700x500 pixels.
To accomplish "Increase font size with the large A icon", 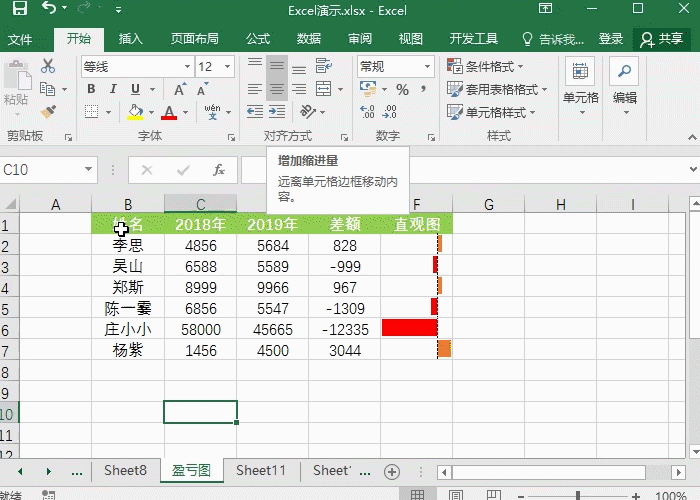I will pyautogui.click(x=180, y=89).
